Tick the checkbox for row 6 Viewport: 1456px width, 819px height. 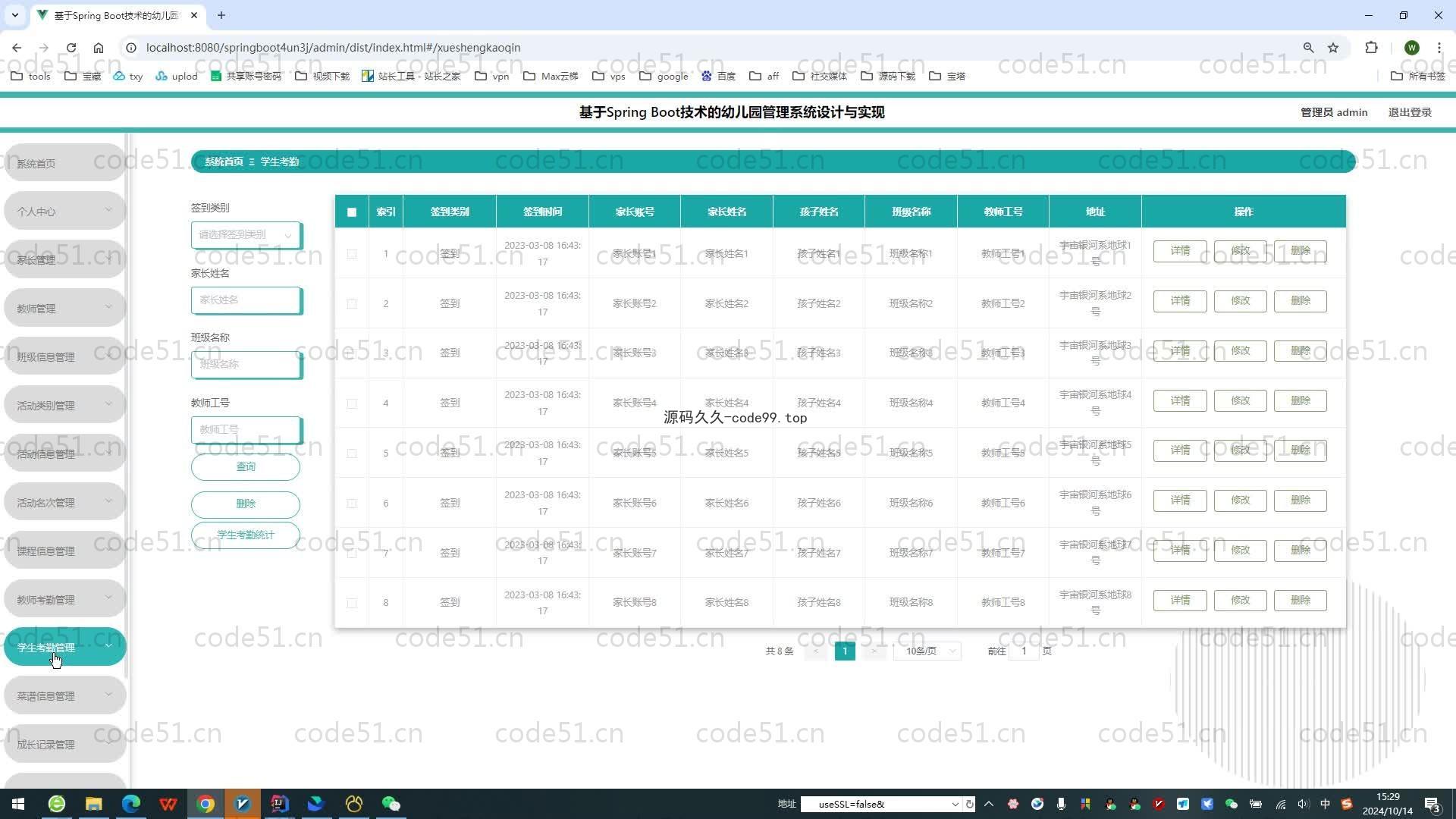(352, 504)
